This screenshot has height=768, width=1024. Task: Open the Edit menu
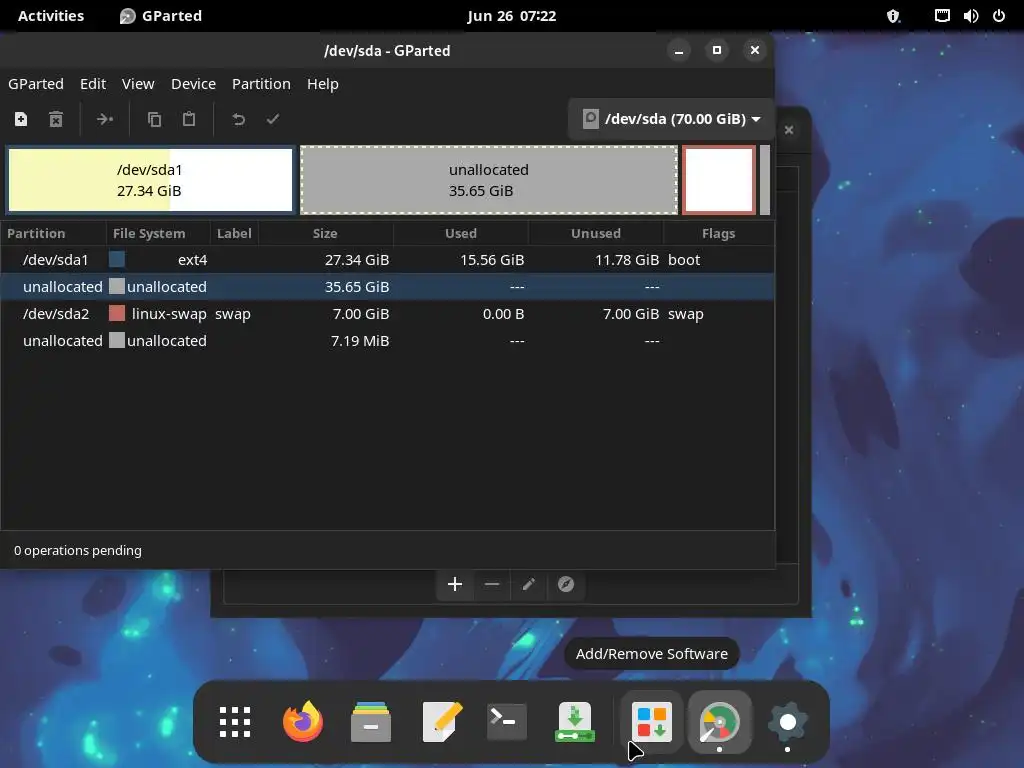point(93,84)
